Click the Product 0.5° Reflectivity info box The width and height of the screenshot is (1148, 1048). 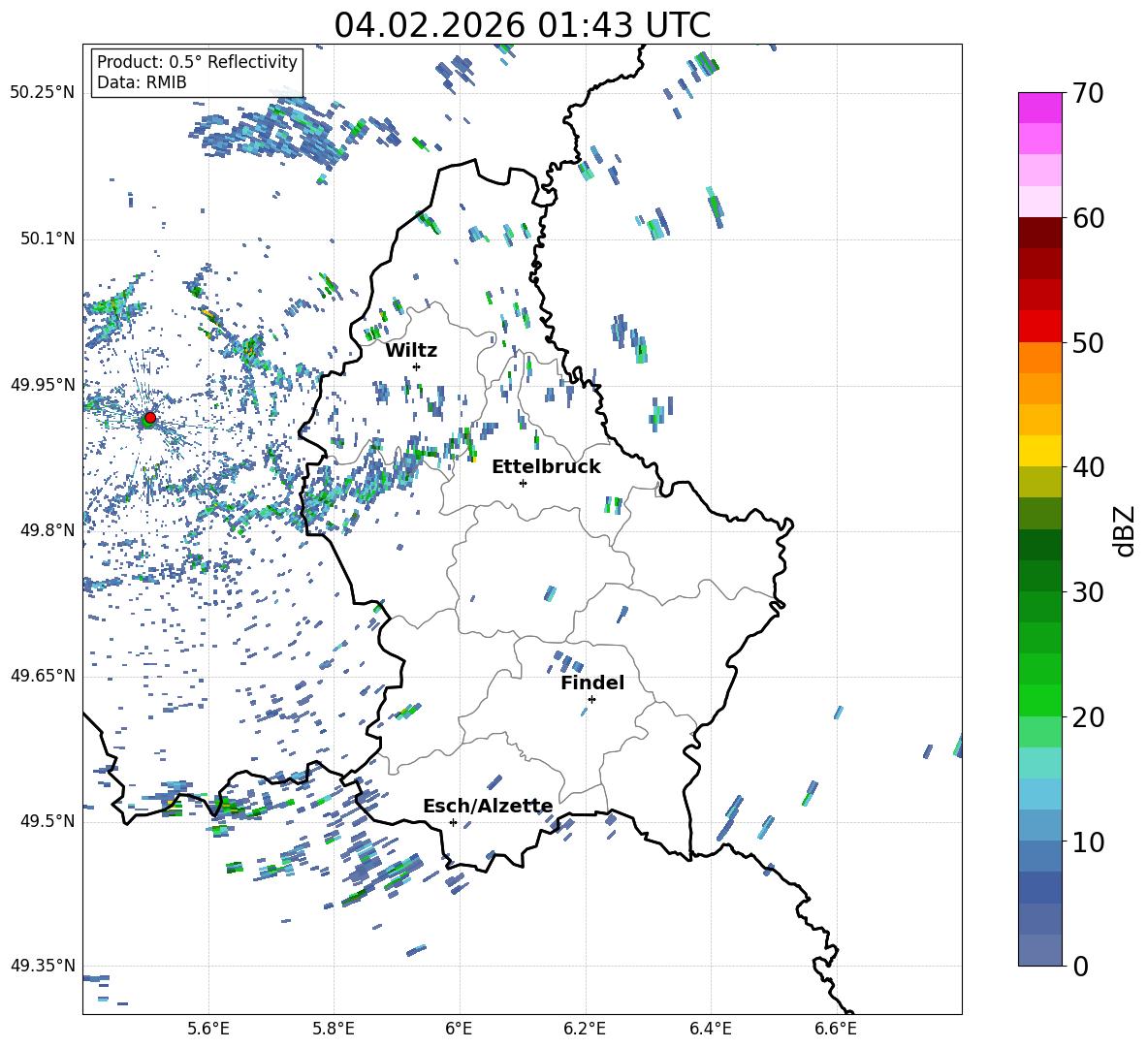(197, 72)
